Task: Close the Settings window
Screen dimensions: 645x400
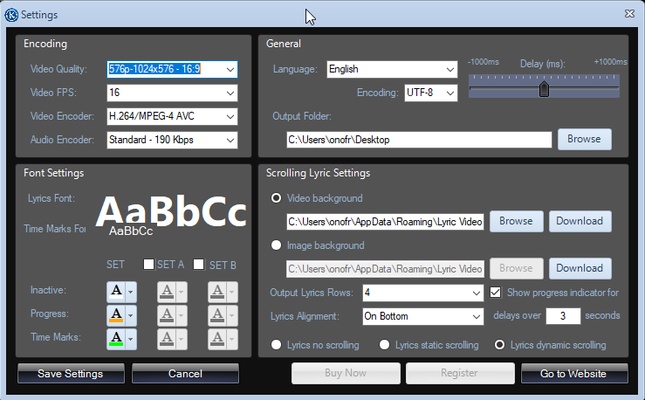Action: [x=629, y=14]
